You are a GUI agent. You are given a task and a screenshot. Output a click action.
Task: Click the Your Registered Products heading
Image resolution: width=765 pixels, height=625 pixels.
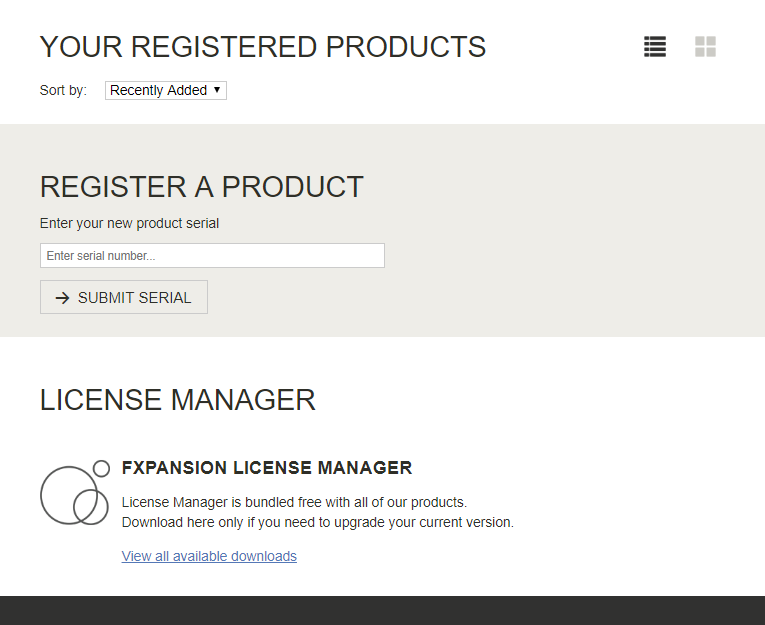[x=262, y=47]
